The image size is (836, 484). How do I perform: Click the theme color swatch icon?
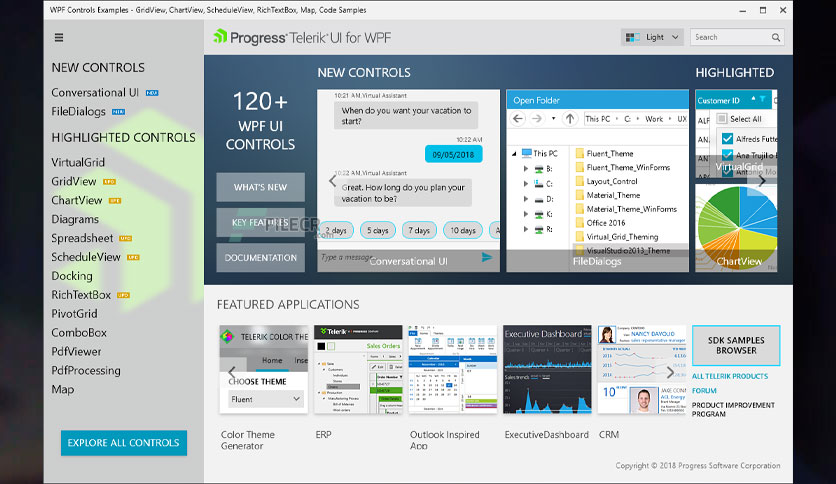click(x=633, y=37)
